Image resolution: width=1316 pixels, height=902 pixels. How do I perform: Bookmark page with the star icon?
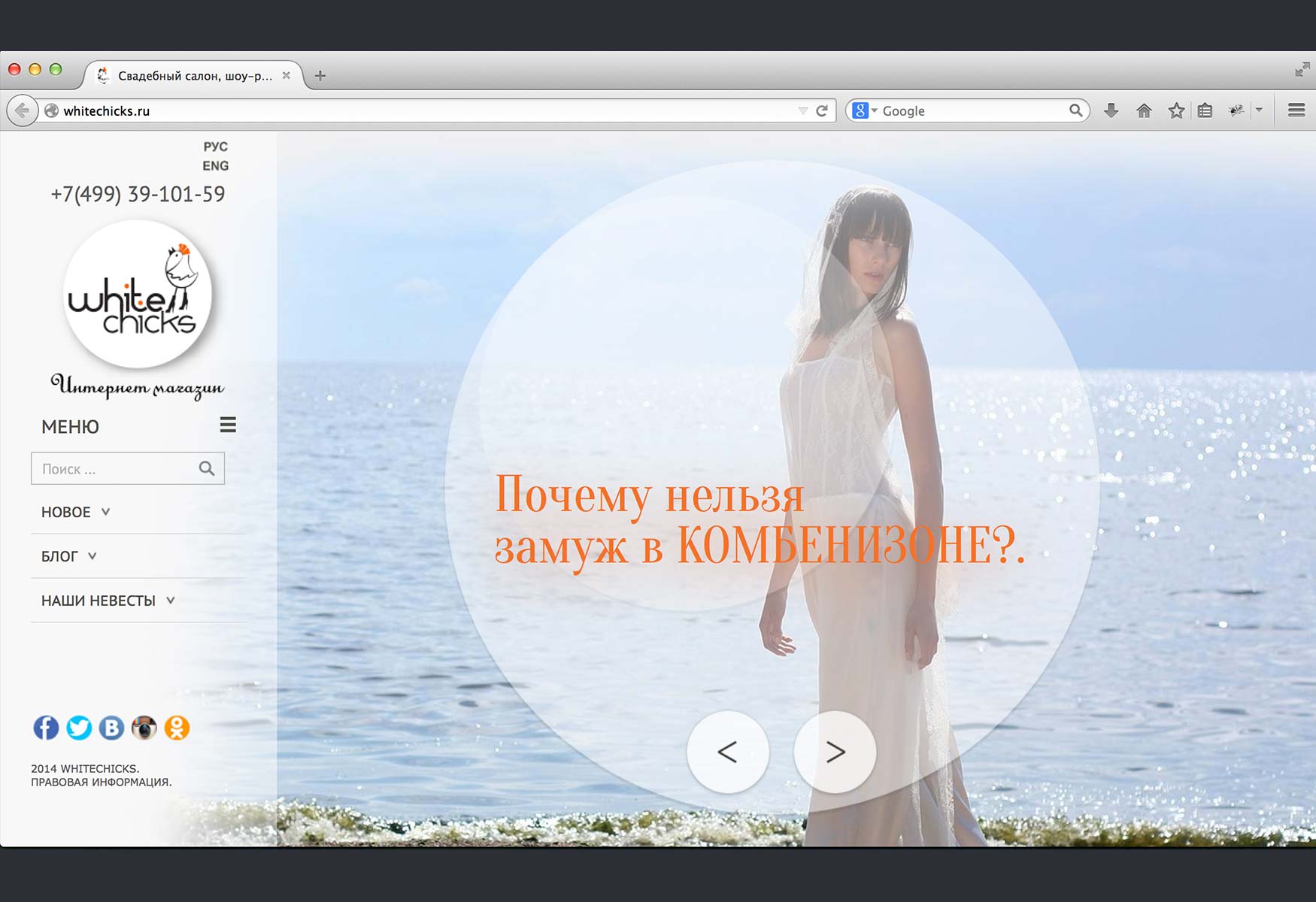(1176, 111)
